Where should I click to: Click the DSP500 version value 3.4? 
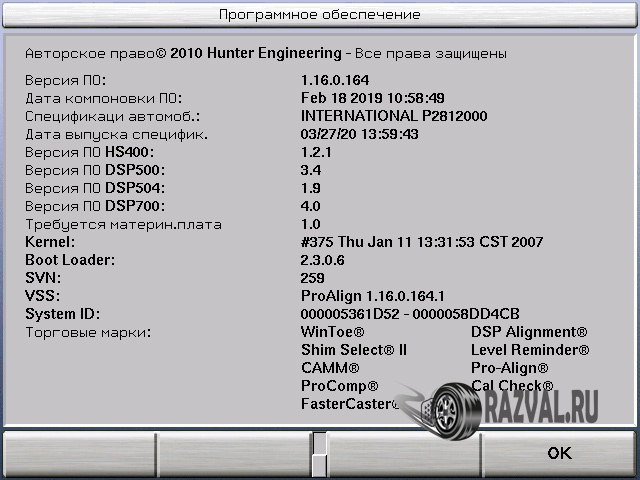pyautogui.click(x=311, y=170)
